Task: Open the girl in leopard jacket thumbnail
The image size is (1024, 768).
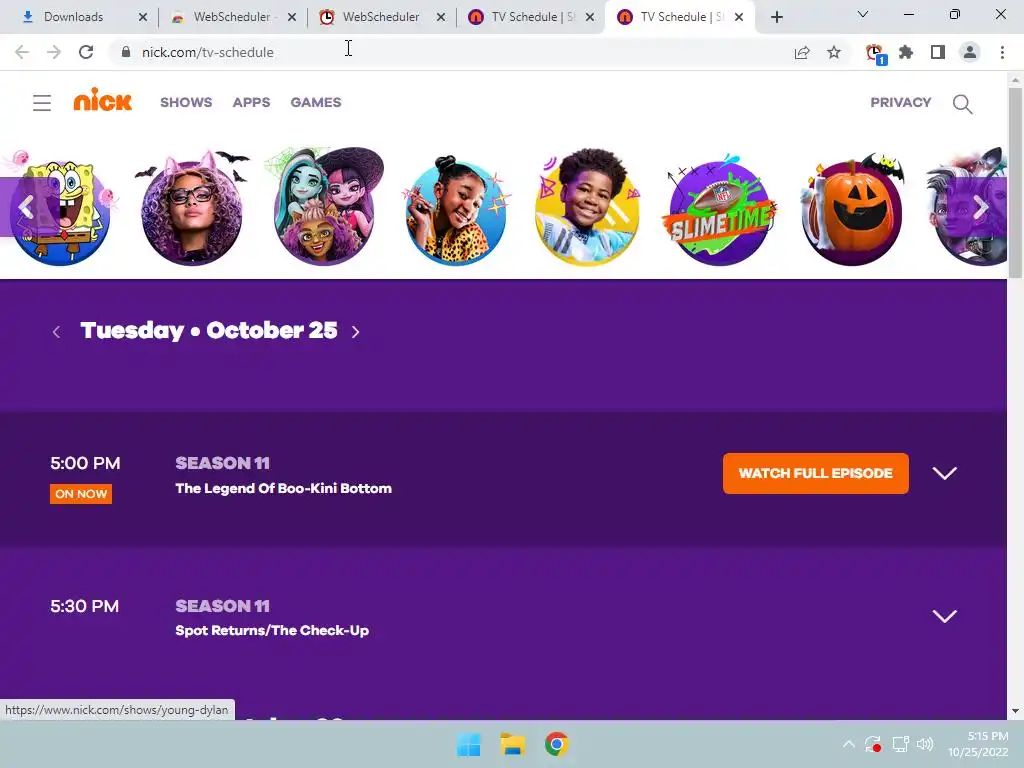Action: point(456,210)
